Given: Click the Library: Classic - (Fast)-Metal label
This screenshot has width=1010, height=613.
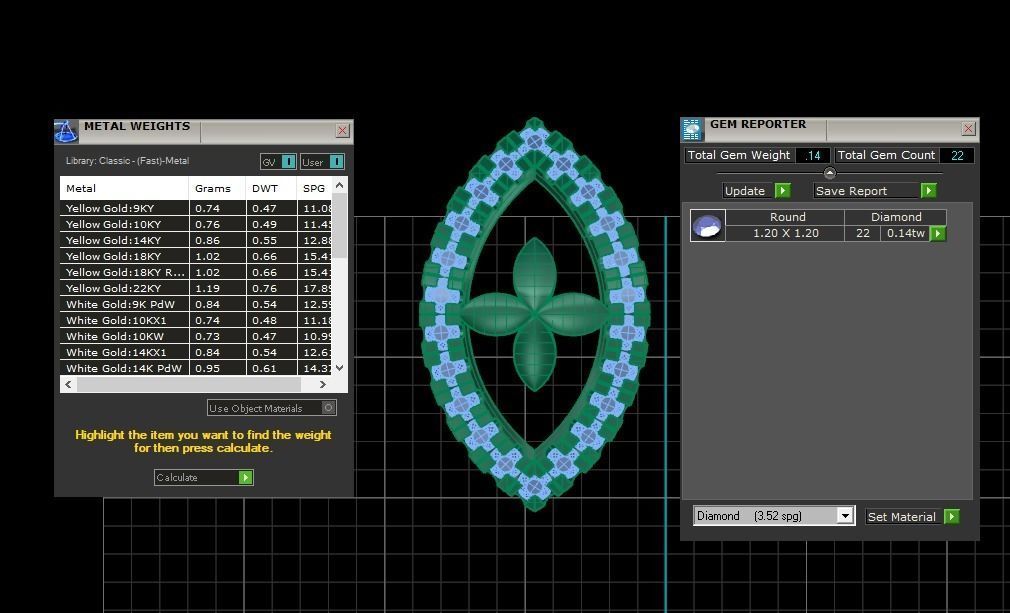Looking at the screenshot, I should click(x=128, y=161).
